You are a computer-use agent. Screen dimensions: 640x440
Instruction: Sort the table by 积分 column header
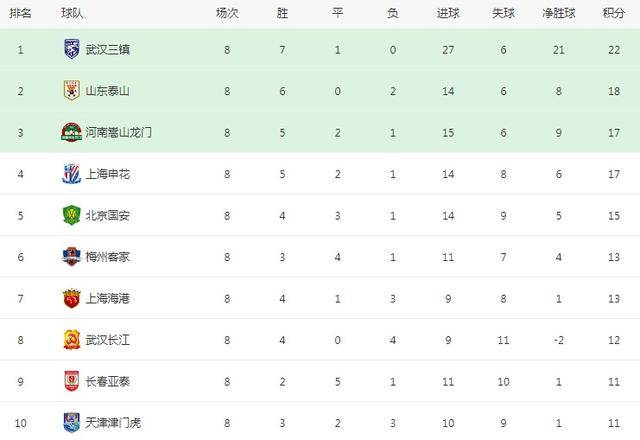tap(614, 13)
